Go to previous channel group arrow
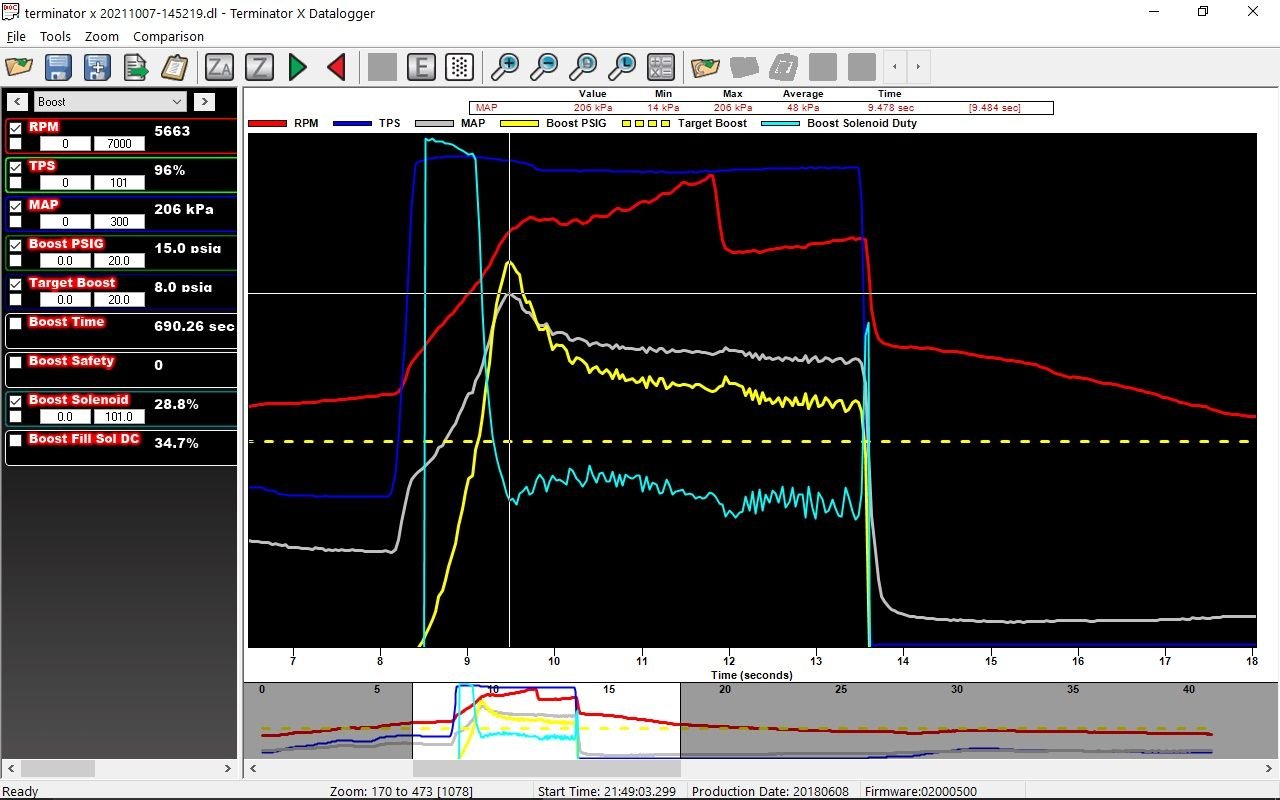 coord(17,101)
